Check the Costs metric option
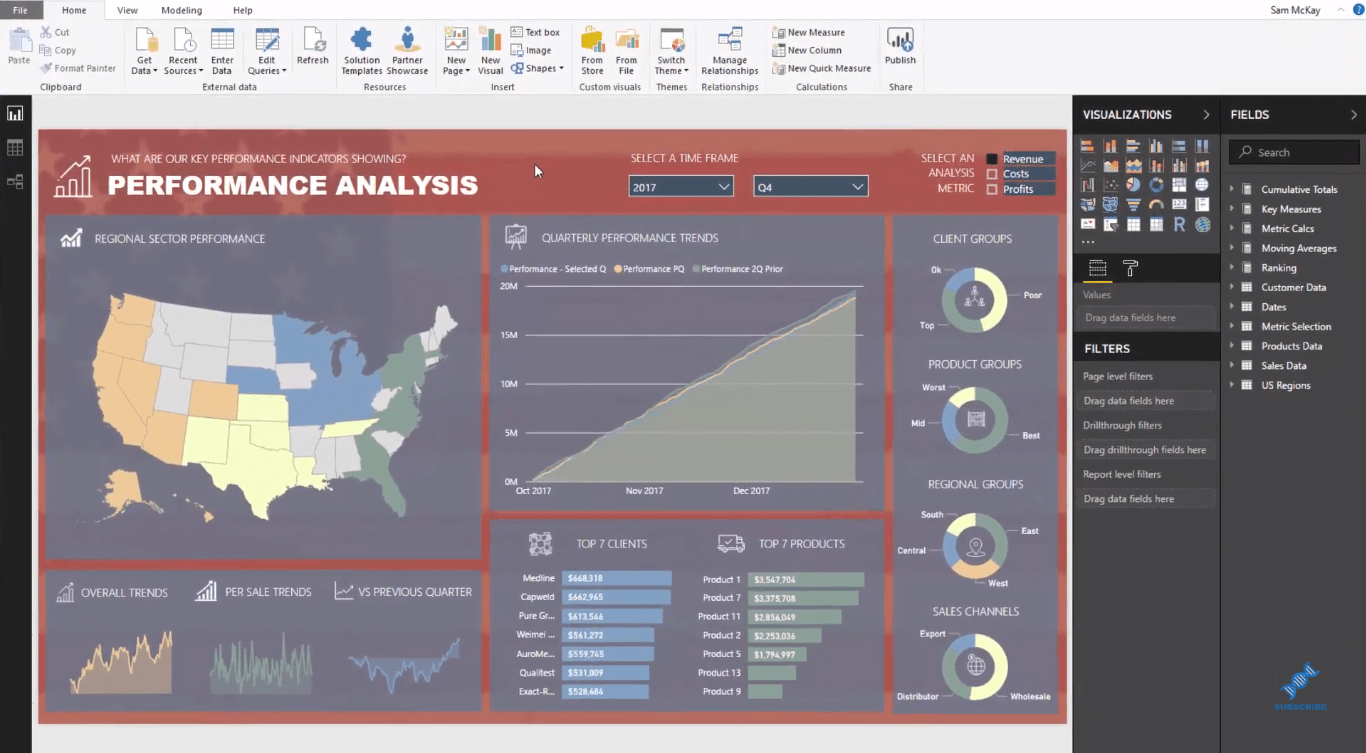 (992, 174)
